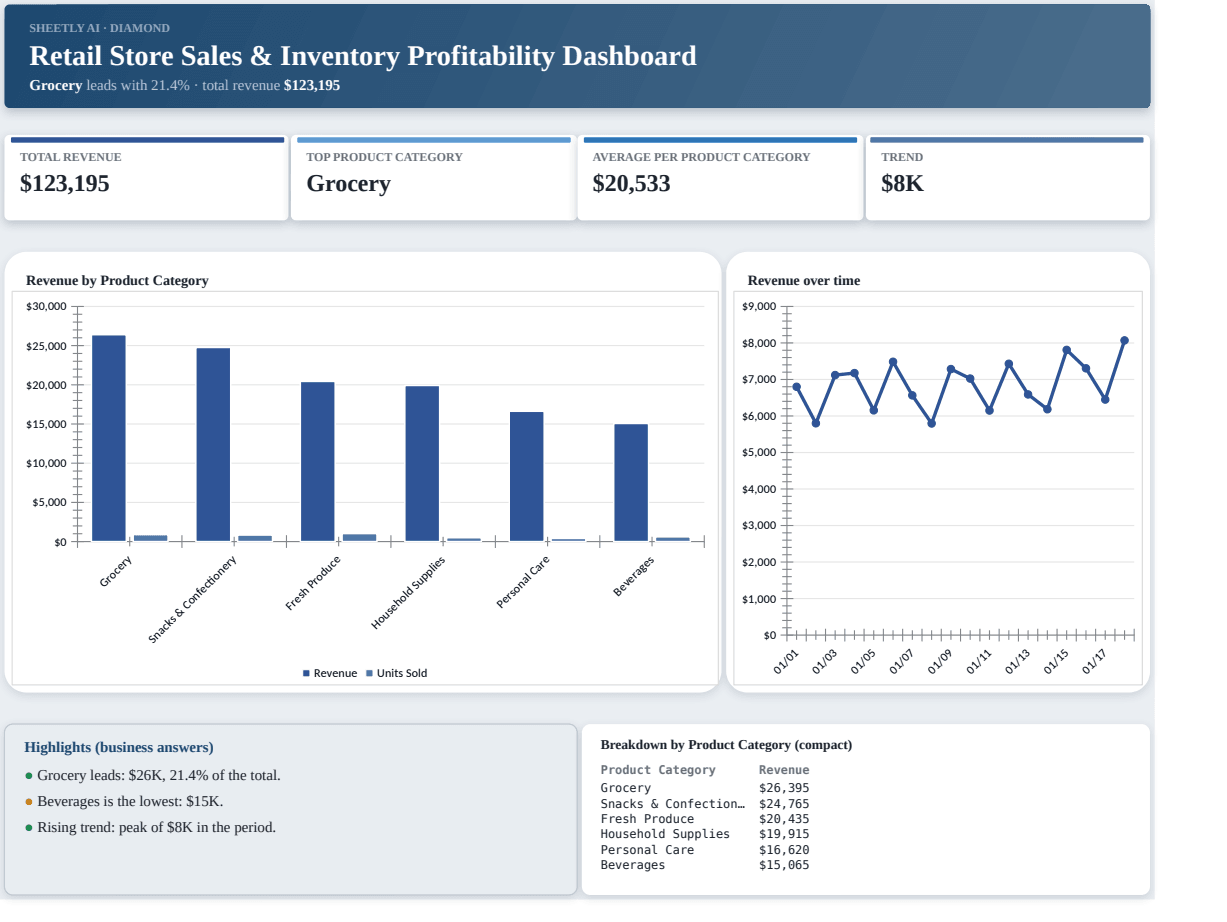Image resolution: width=1227 pixels, height=922 pixels.
Task: Click the Grocery revenue bar in the chart
Action: click(x=109, y=438)
